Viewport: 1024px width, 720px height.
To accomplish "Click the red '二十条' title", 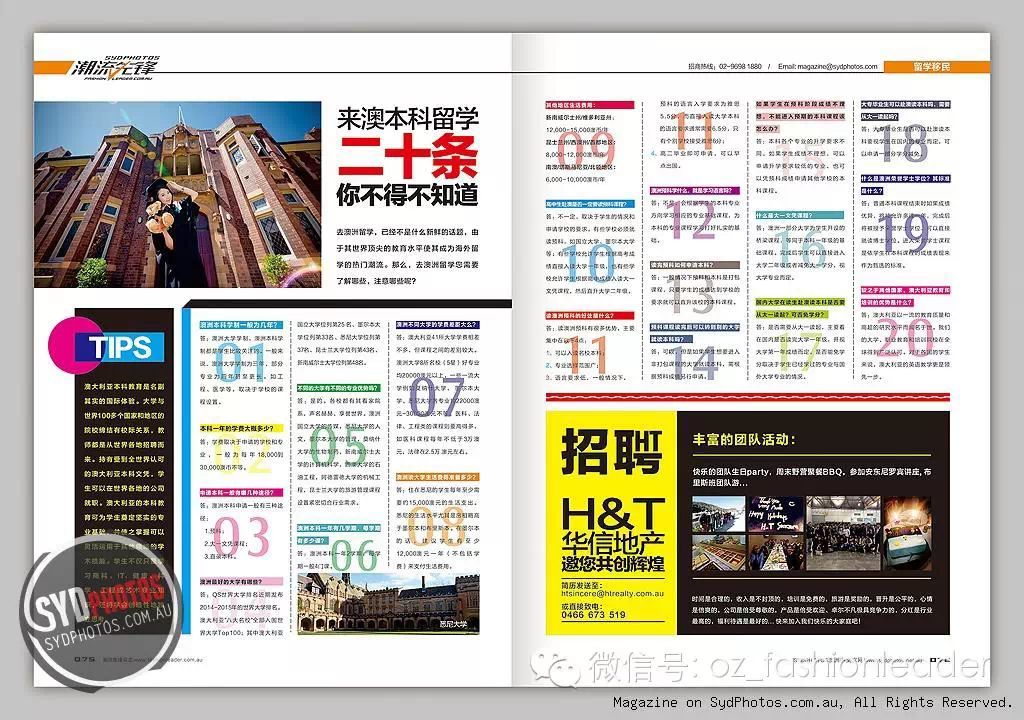I will point(408,155).
